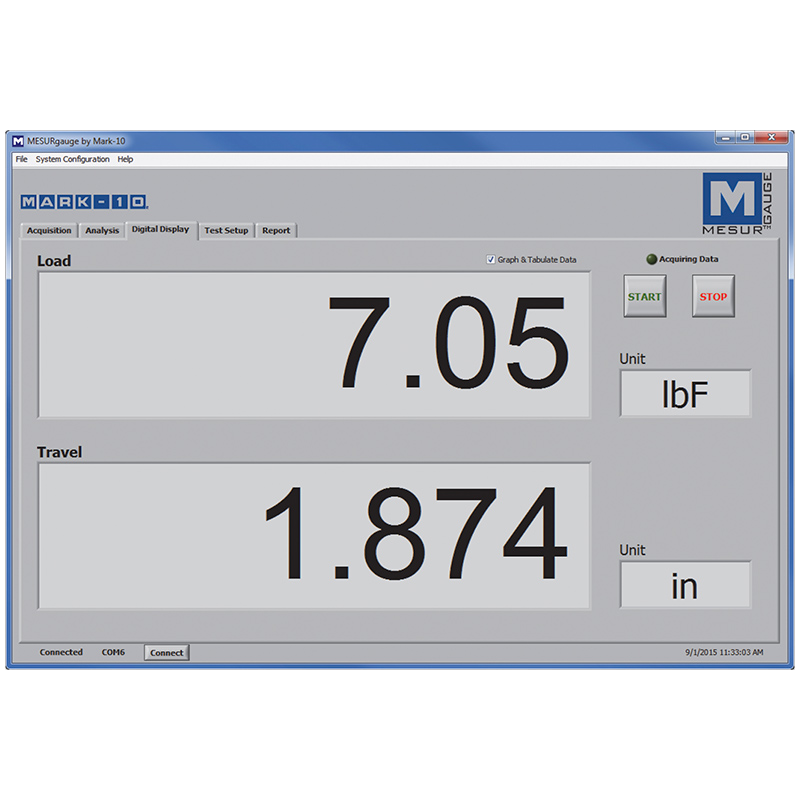Switch to the Acquisition tab
Viewport: 800px width, 800px height.
click(x=49, y=231)
